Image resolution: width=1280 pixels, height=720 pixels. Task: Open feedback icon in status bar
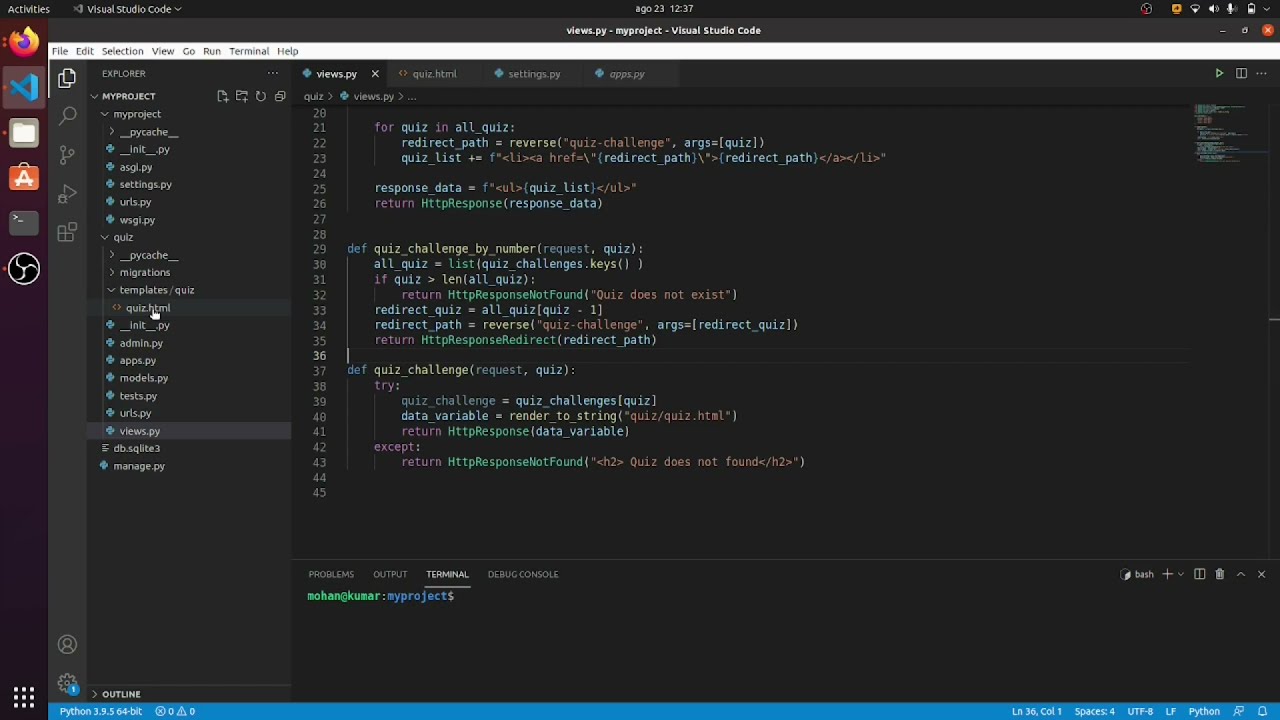(1239, 711)
